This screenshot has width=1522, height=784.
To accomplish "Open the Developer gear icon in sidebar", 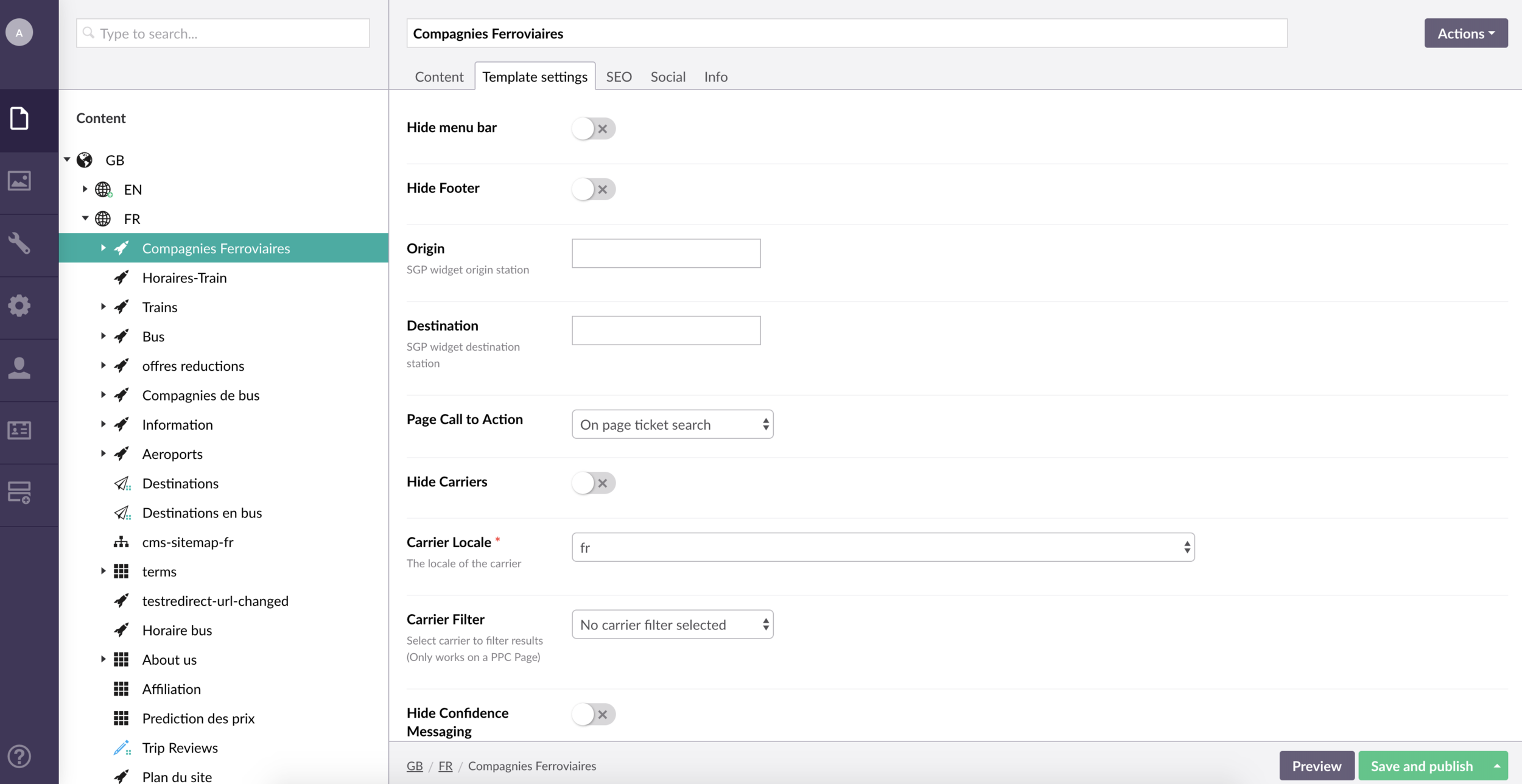I will pyautogui.click(x=19, y=306).
